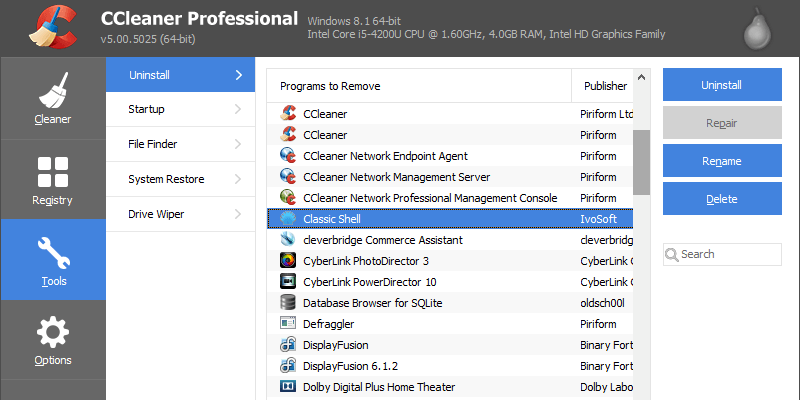Select Dolby Digital Plus Home Theater entry
The height and width of the screenshot is (400, 800).
(450, 387)
